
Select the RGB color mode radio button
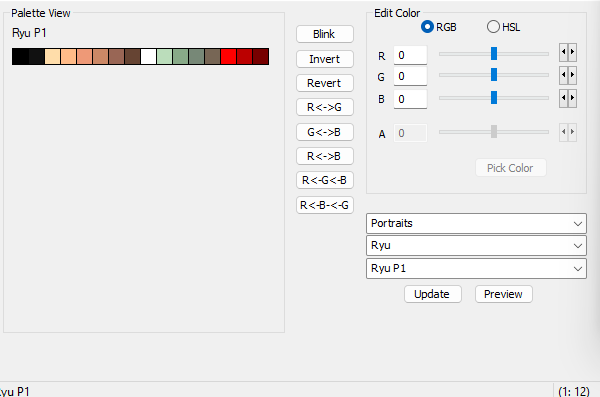(x=427, y=27)
